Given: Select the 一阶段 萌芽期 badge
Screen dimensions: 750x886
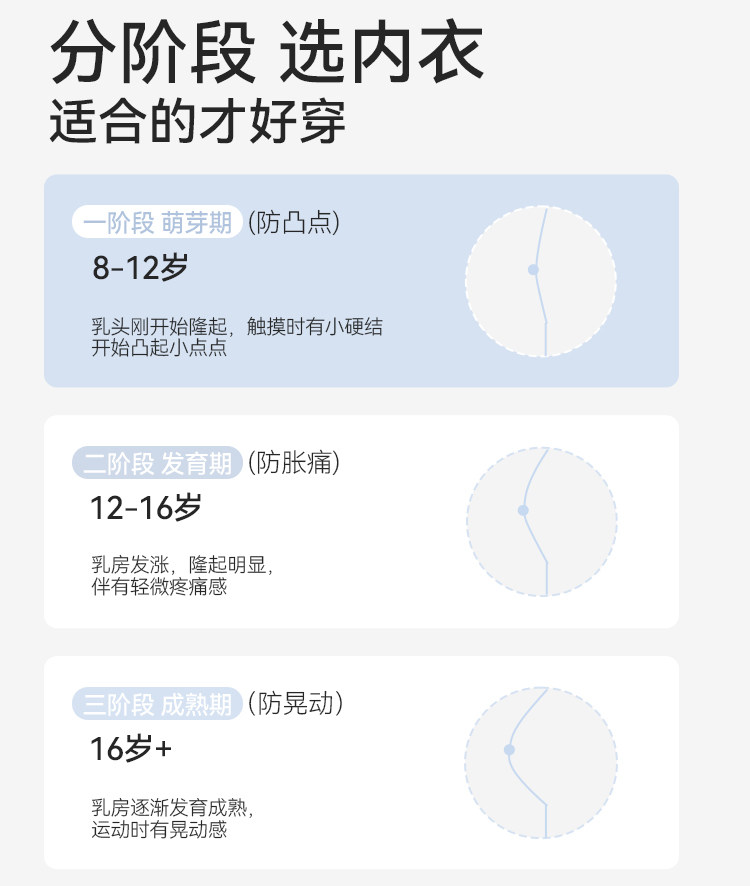Looking at the screenshot, I should click(x=157, y=223).
